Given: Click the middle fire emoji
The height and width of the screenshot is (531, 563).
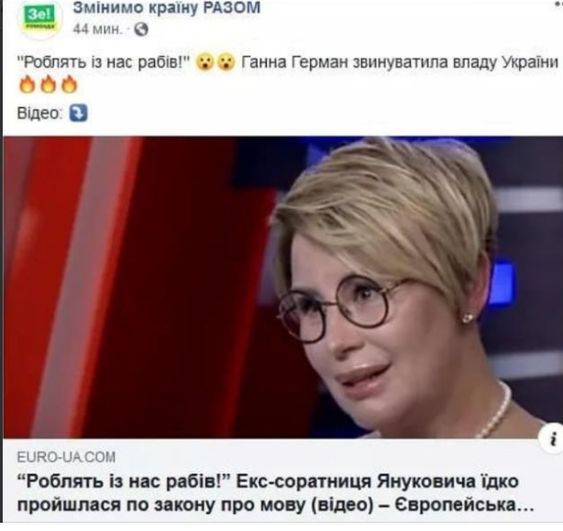Looking at the screenshot, I should pyautogui.click(x=48, y=85).
